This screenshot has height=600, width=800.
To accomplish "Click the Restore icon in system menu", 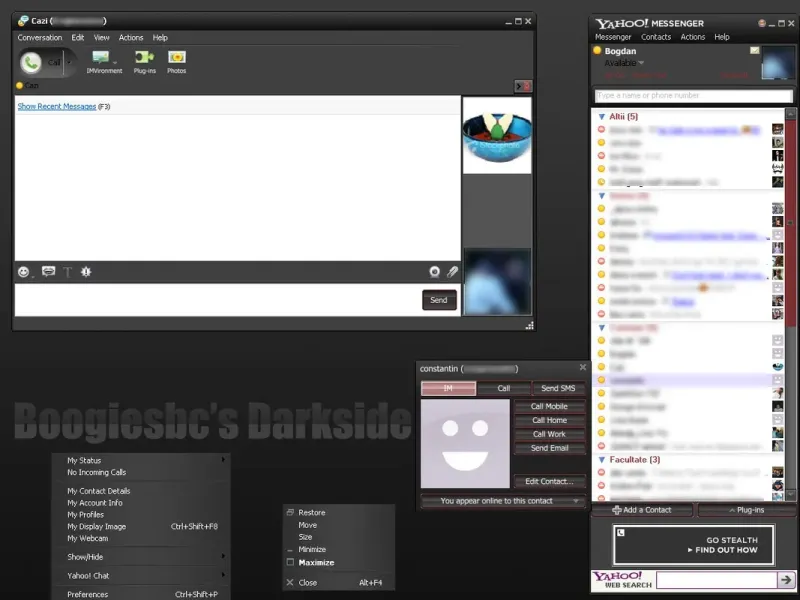I will [290, 512].
